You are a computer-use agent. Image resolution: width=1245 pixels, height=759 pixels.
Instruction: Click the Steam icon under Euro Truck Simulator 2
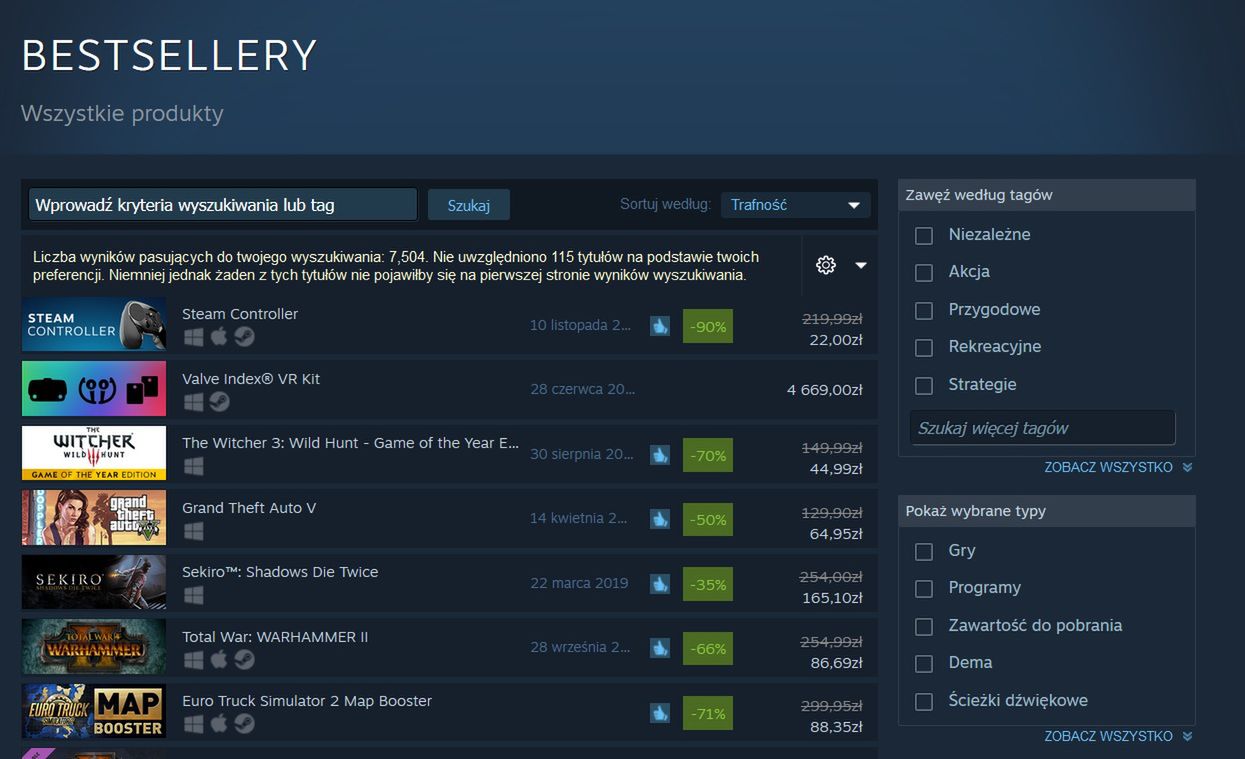click(244, 724)
